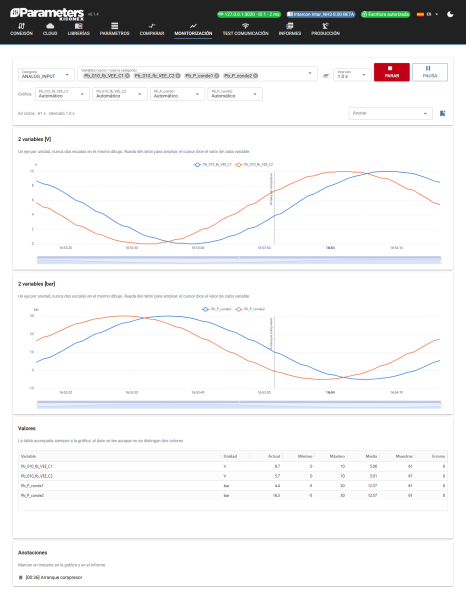Click the '2 variables [V]' chart title

[34, 139]
